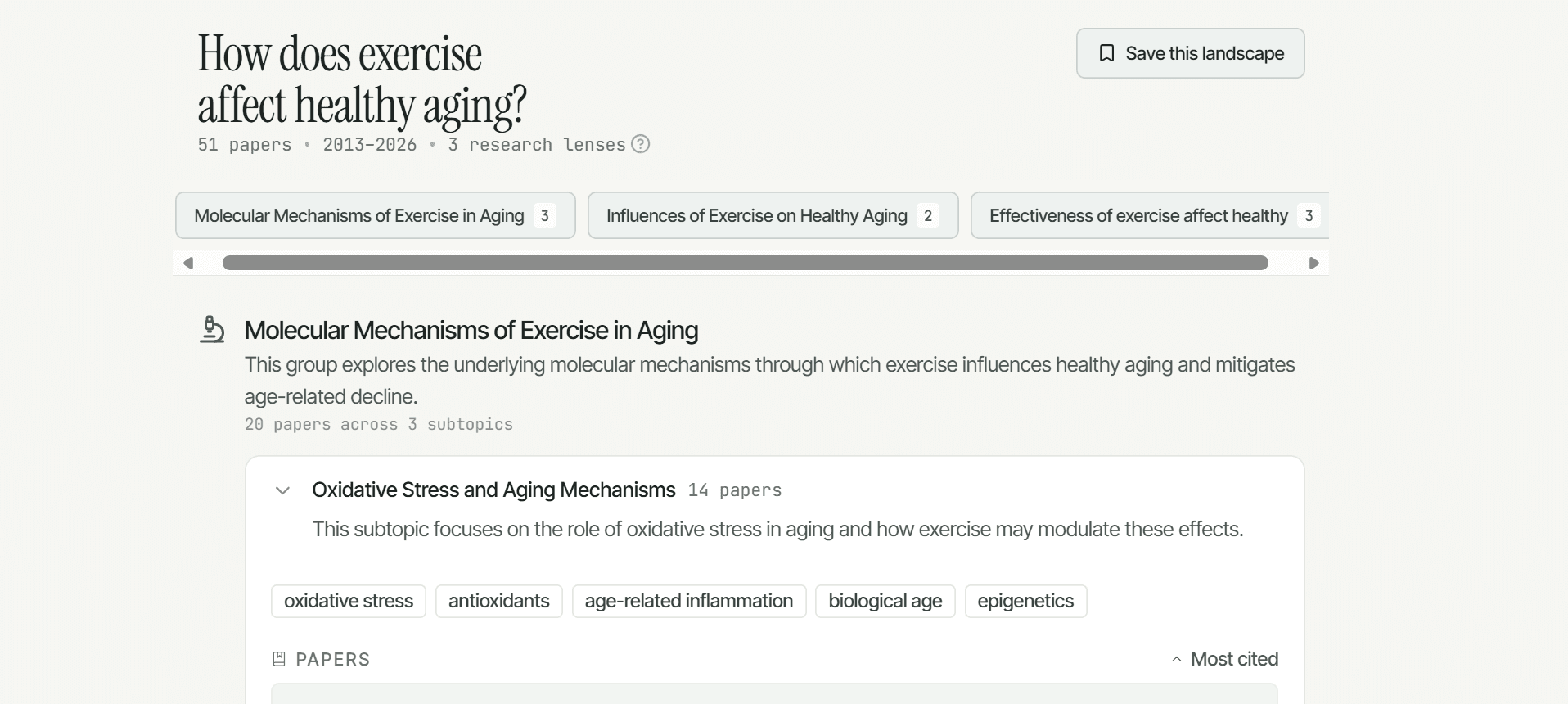
Task: Click the bookmark icon in Save this landscape
Action: tap(1106, 53)
